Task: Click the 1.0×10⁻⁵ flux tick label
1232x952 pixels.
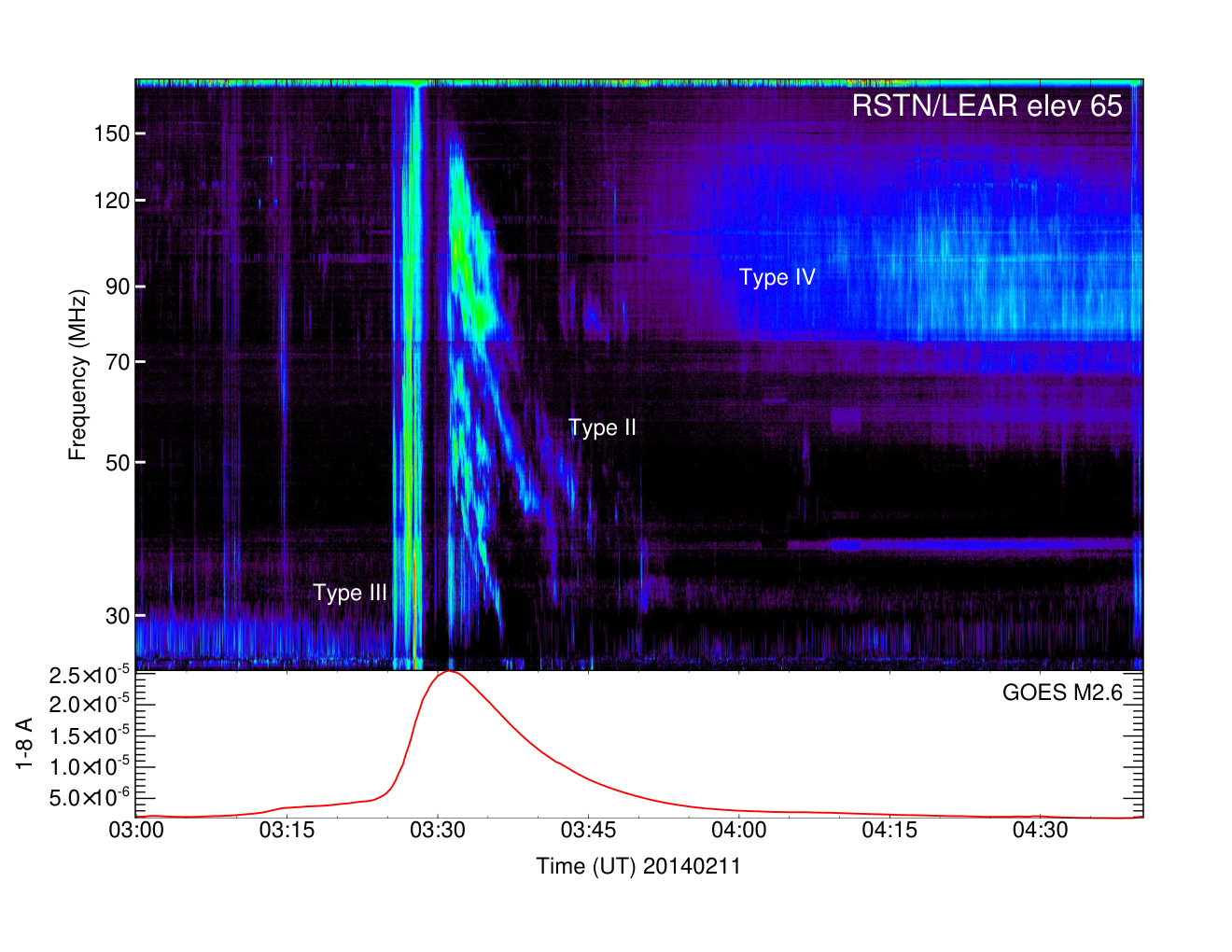Action: coord(90,766)
